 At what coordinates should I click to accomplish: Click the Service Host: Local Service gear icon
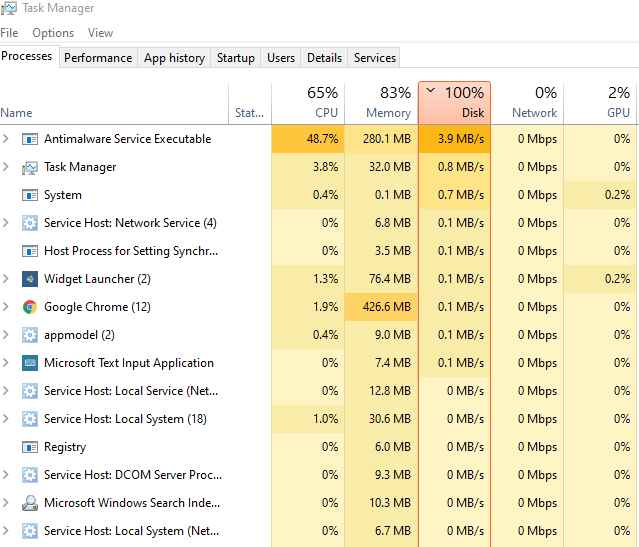[30, 391]
